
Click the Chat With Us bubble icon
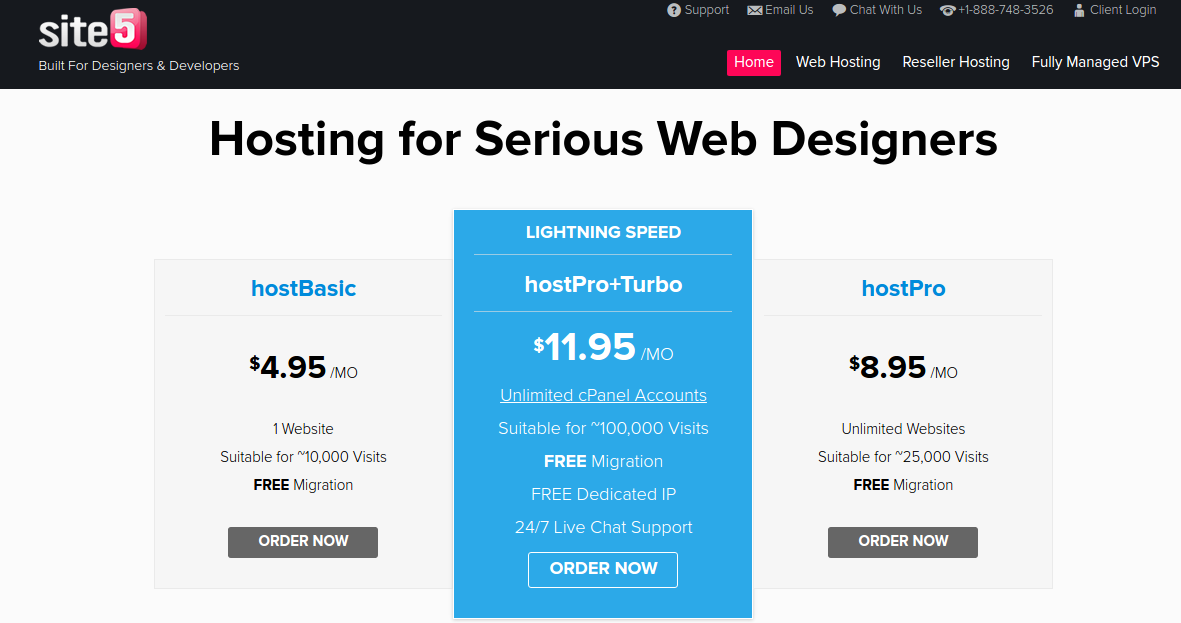[x=839, y=10]
